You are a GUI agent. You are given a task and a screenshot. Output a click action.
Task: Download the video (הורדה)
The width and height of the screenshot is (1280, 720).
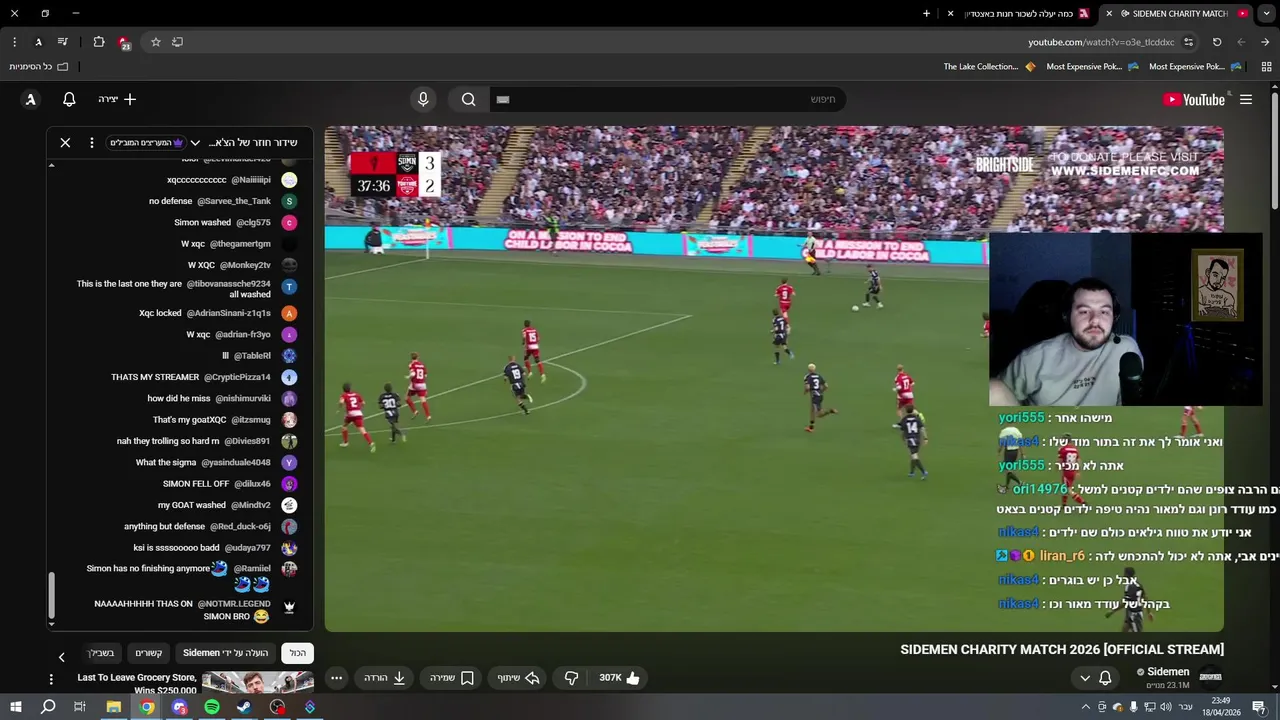tap(385, 678)
